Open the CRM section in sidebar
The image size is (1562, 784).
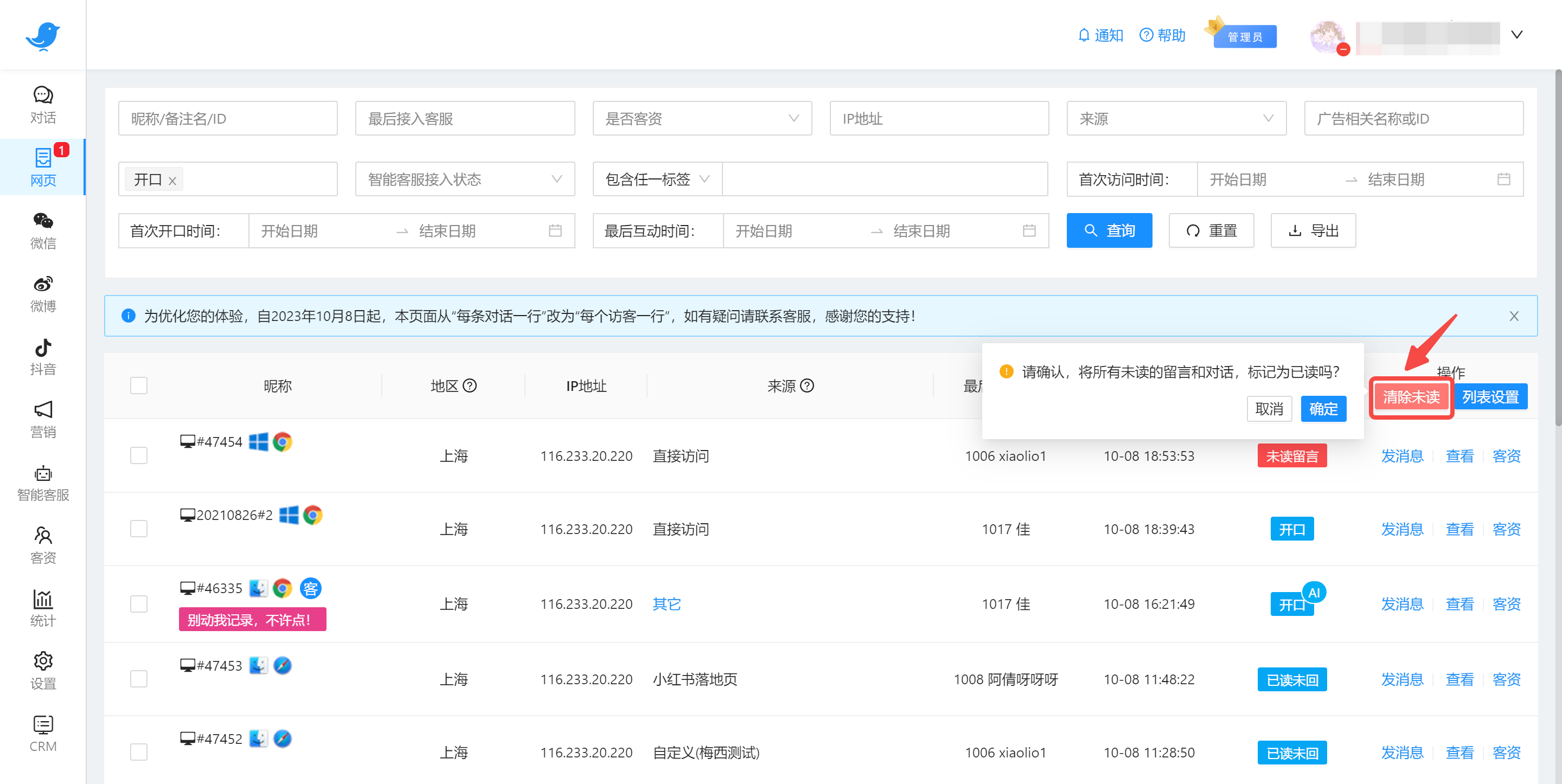42,734
